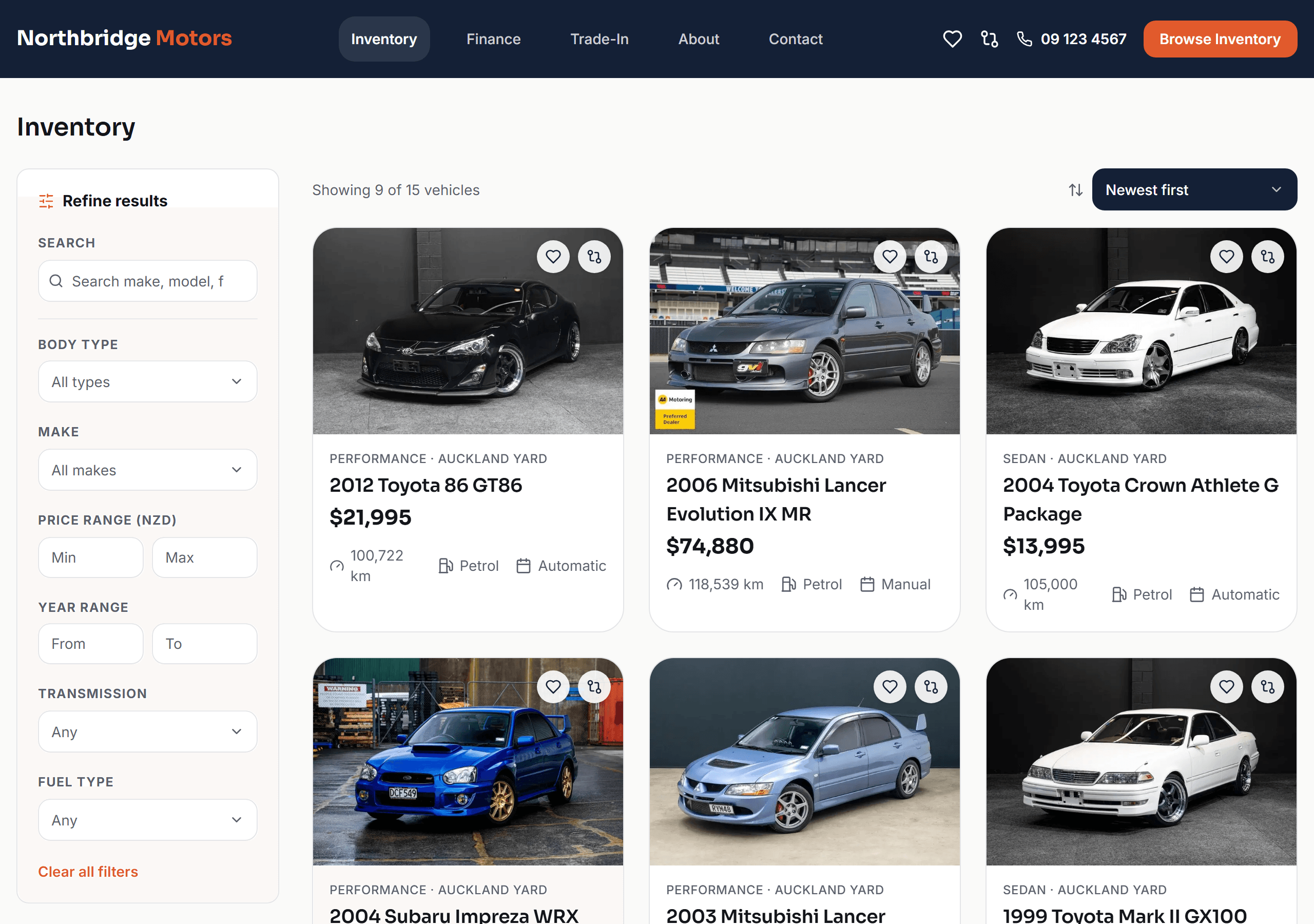This screenshot has height=924, width=1314.
Task: Open the Body Type All types dropdown
Action: tap(148, 382)
